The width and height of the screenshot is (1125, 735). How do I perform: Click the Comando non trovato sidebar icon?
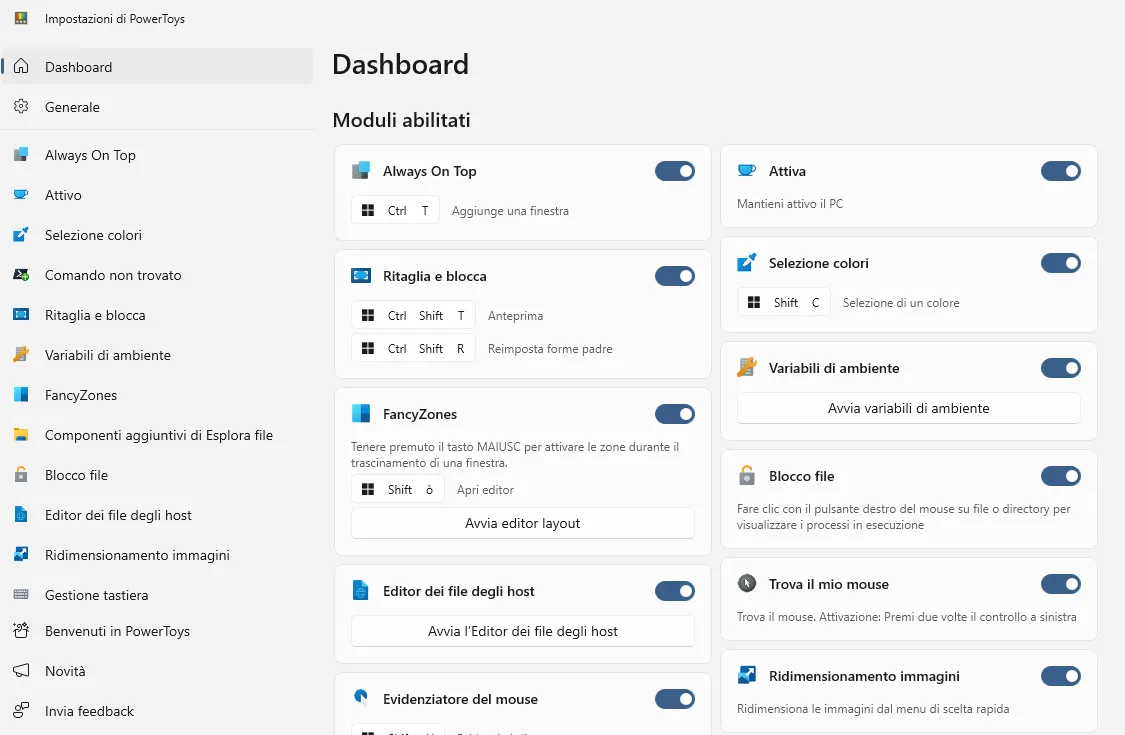pos(22,275)
